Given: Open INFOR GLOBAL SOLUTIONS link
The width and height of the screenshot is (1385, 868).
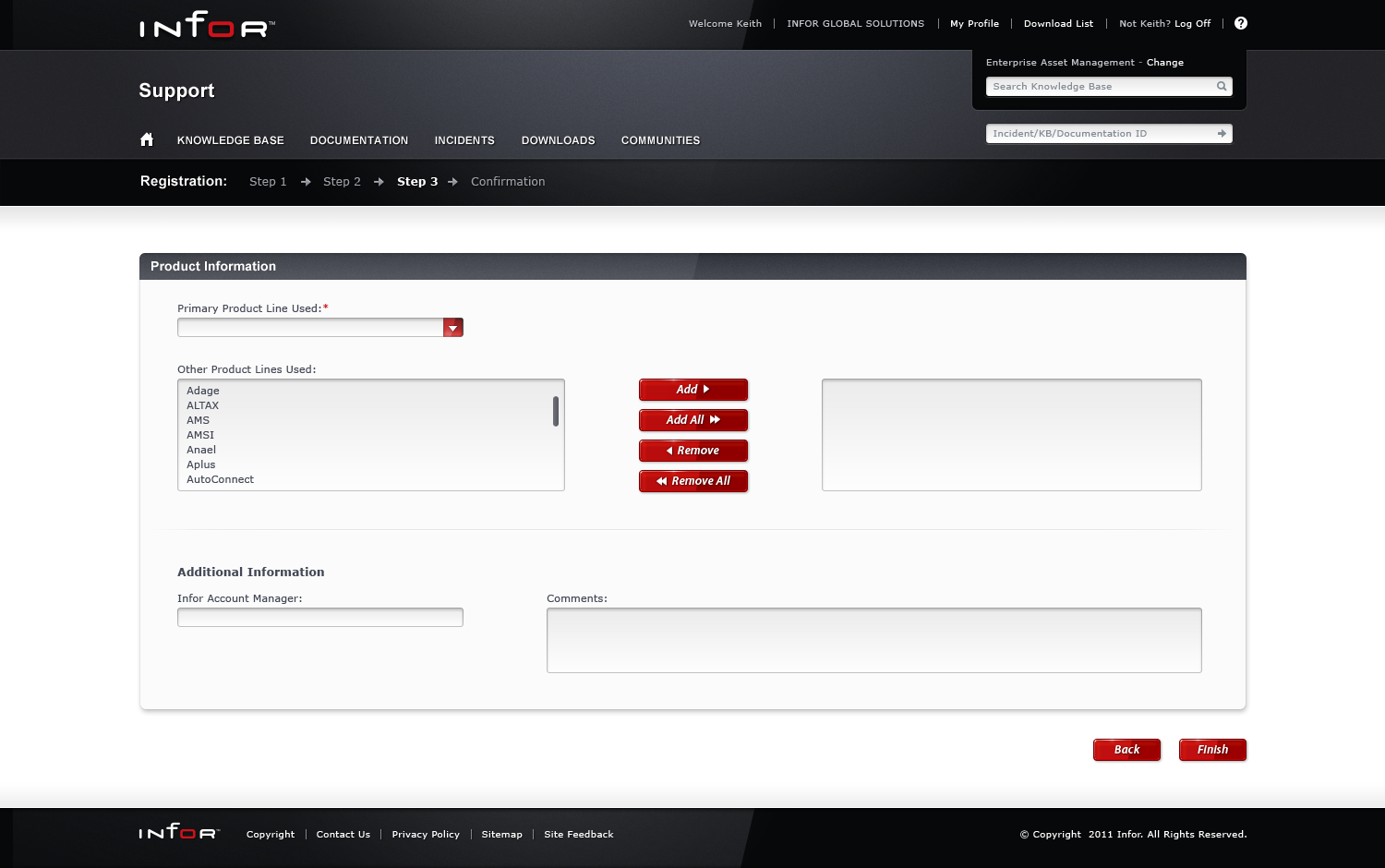Looking at the screenshot, I should [856, 24].
